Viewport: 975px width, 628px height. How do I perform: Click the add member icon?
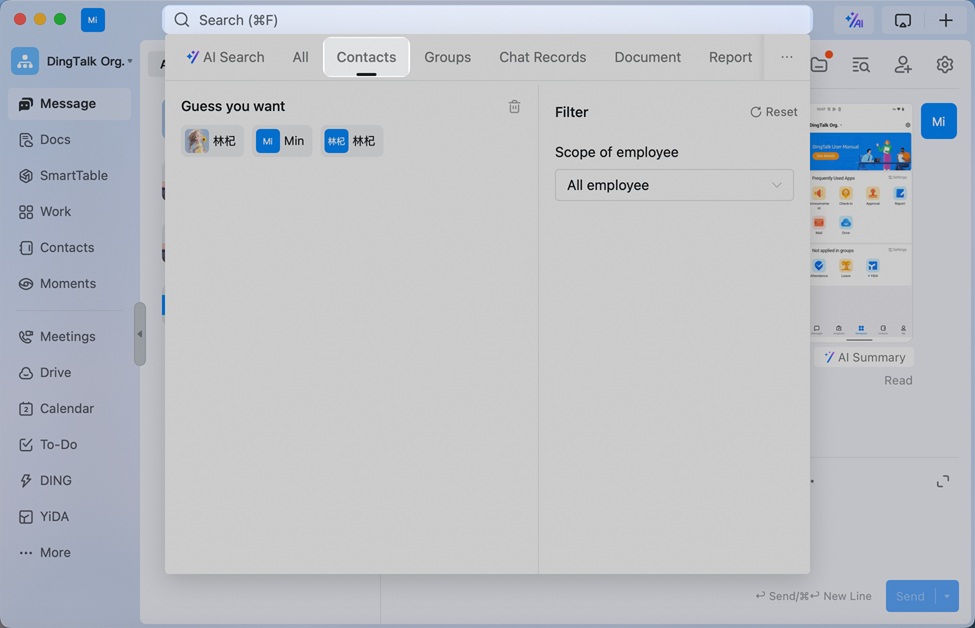[903, 65]
